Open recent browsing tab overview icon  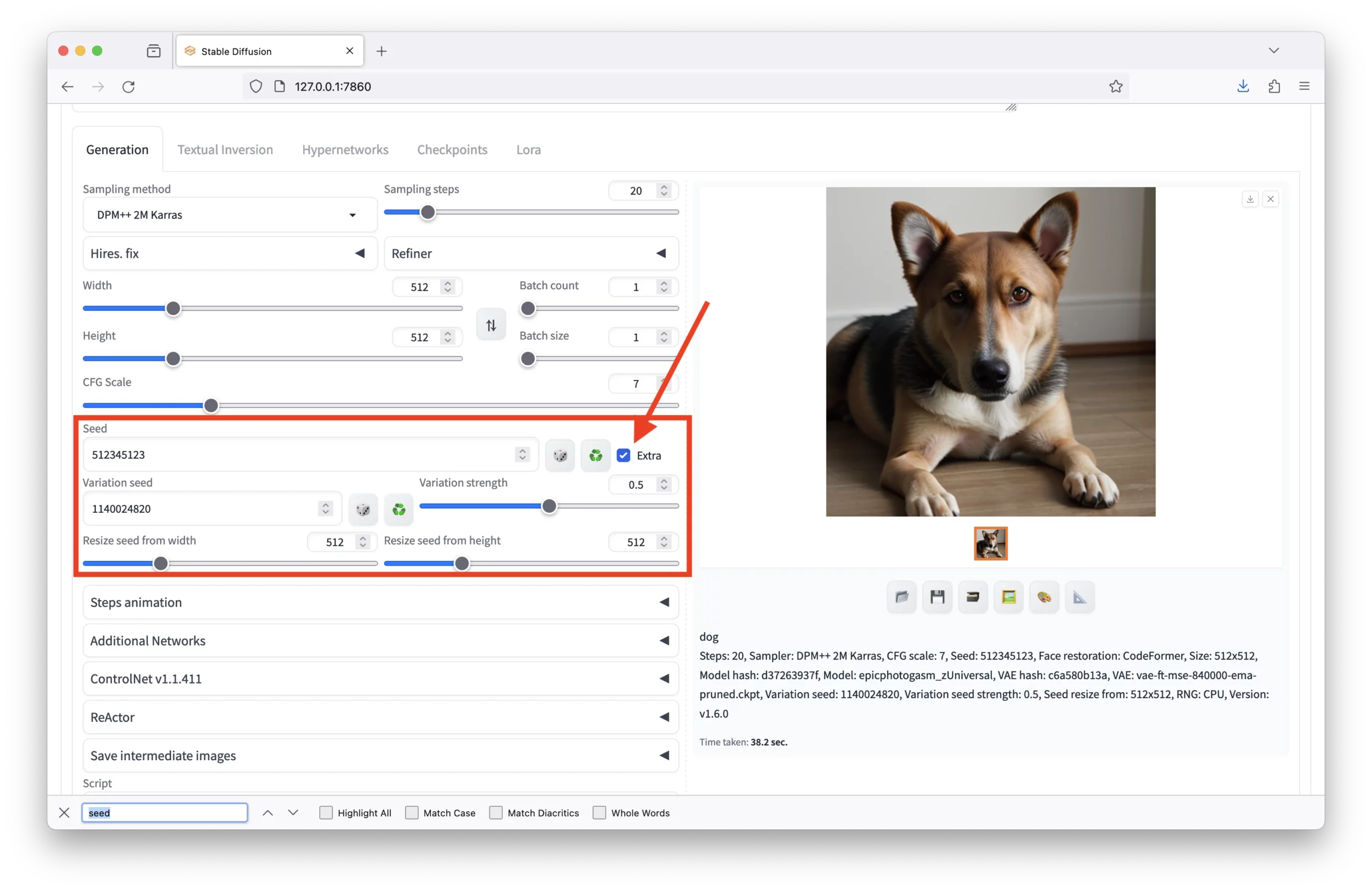pos(154,51)
